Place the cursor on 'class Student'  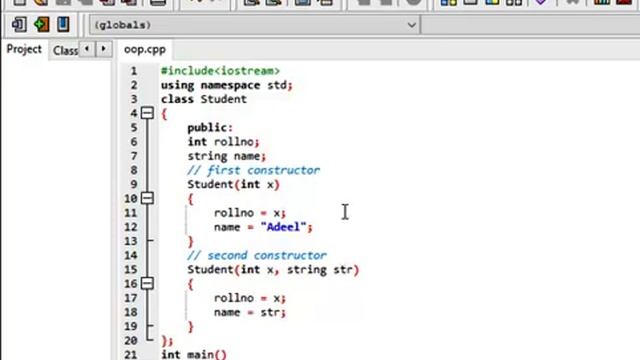[x=204, y=99]
